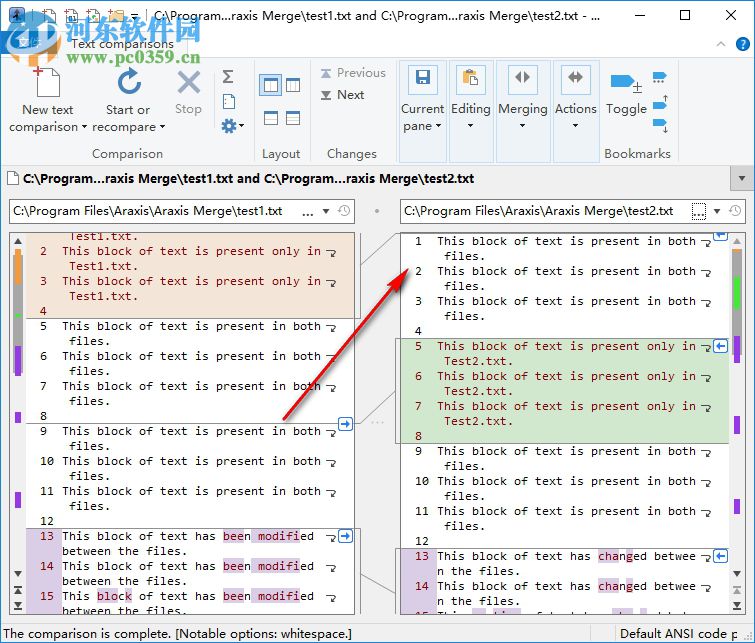The image size is (755, 643).
Task: Click the Toggle bookmark icon
Action: click(625, 84)
